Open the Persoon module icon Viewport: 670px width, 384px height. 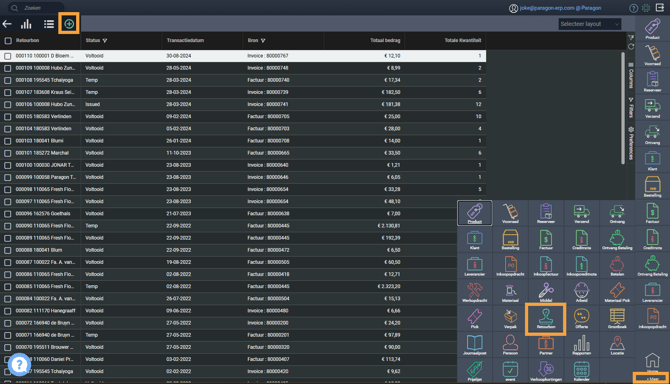coord(510,345)
